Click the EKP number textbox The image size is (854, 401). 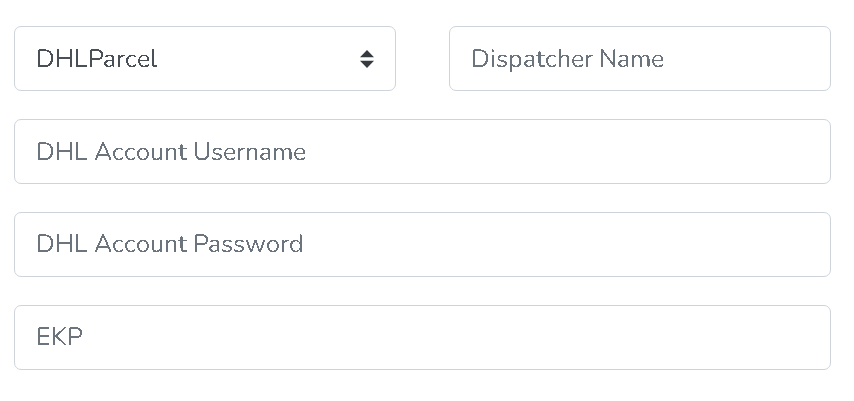[x=422, y=338]
